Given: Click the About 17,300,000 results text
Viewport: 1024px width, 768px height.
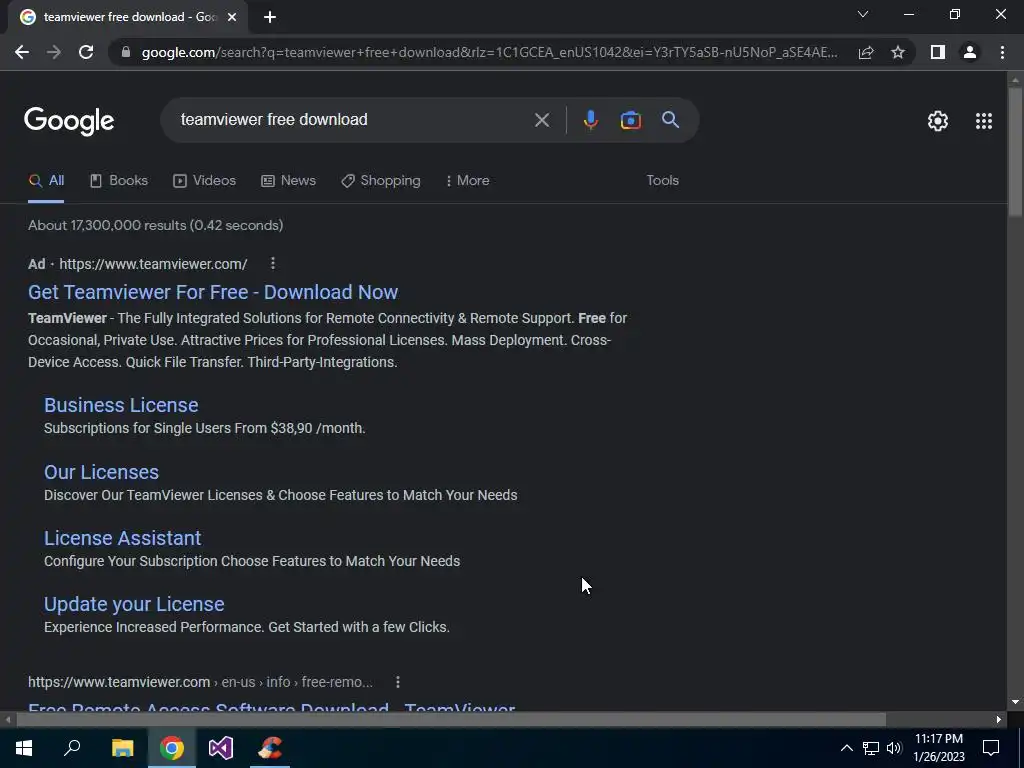Looking at the screenshot, I should point(155,225).
